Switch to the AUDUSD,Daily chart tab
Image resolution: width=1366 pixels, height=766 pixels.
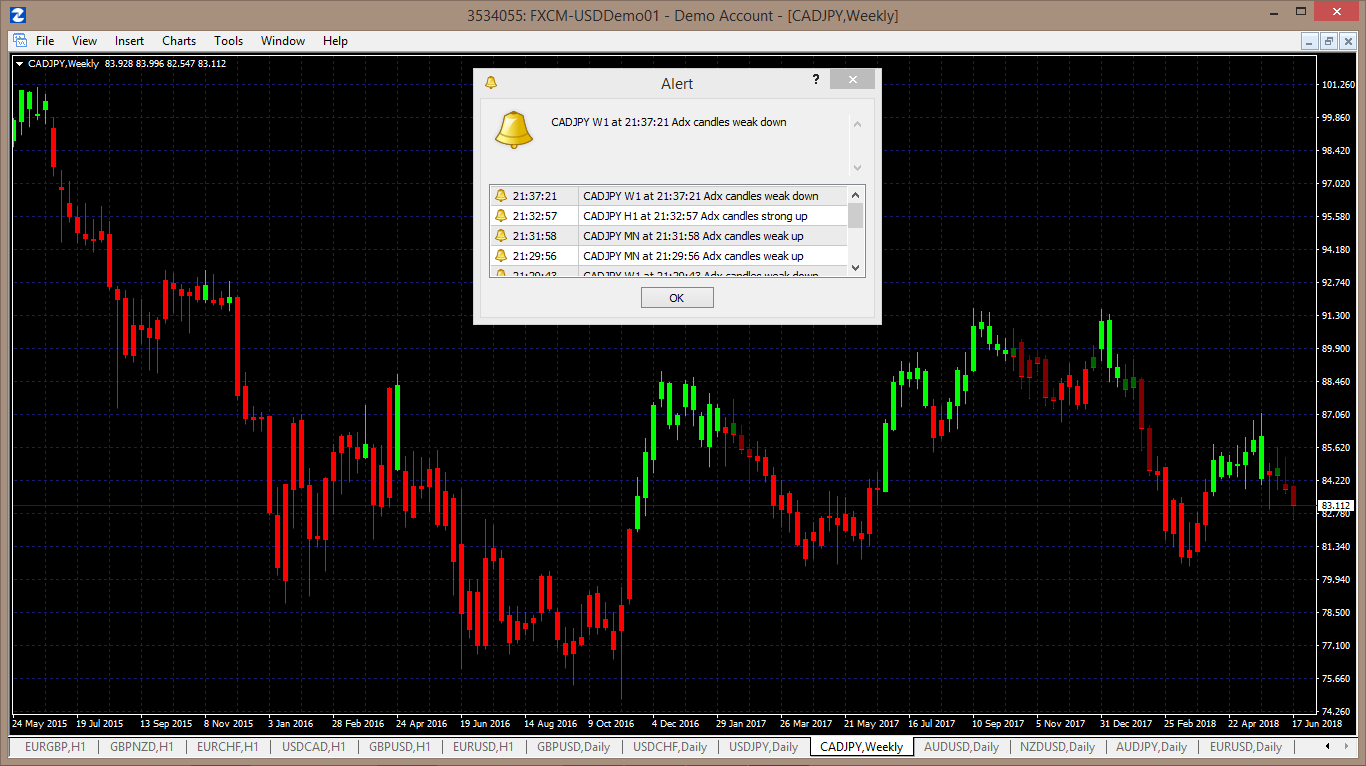pyautogui.click(x=961, y=747)
